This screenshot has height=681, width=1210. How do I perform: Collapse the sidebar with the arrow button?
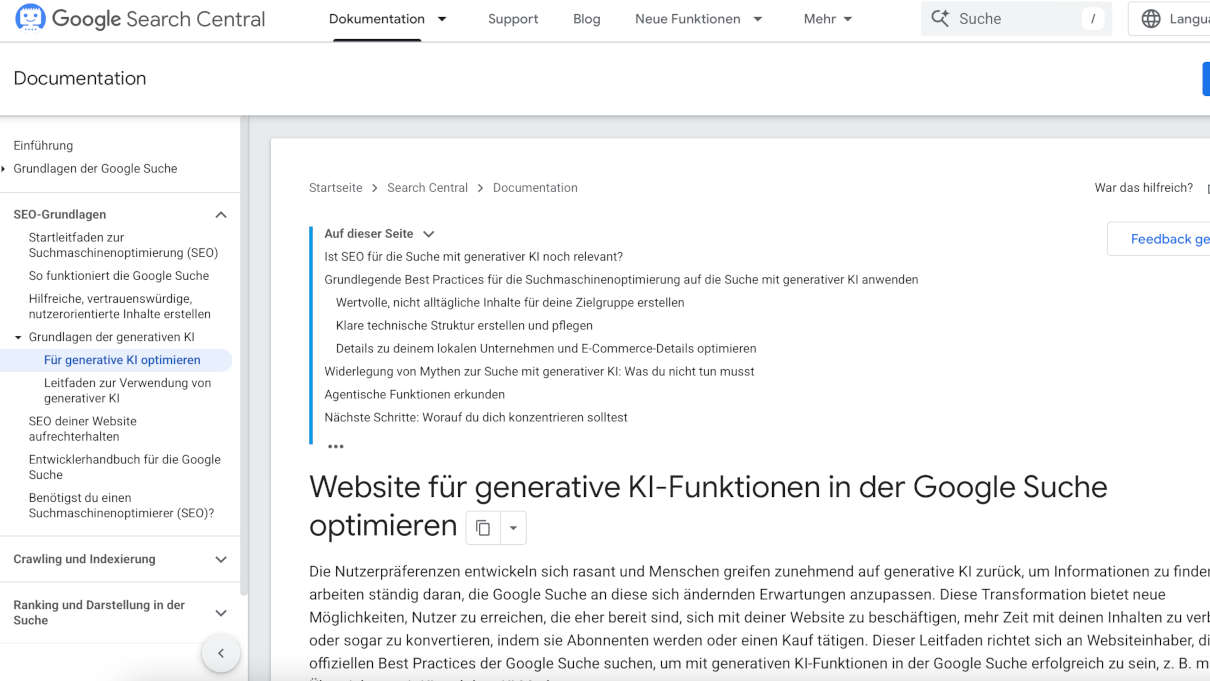click(x=221, y=654)
